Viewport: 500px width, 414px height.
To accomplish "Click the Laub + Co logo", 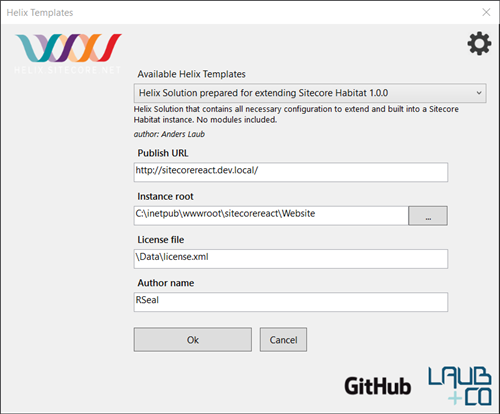I will (460, 386).
